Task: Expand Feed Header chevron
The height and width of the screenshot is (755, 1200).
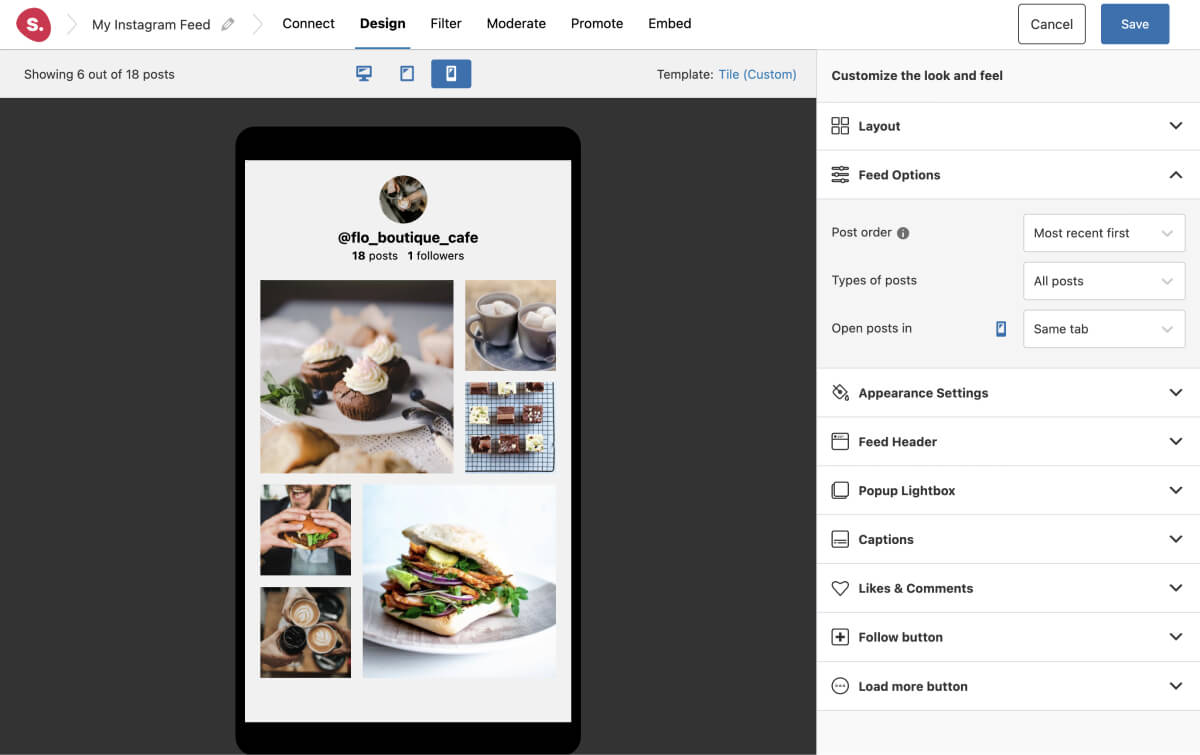Action: click(x=1176, y=442)
